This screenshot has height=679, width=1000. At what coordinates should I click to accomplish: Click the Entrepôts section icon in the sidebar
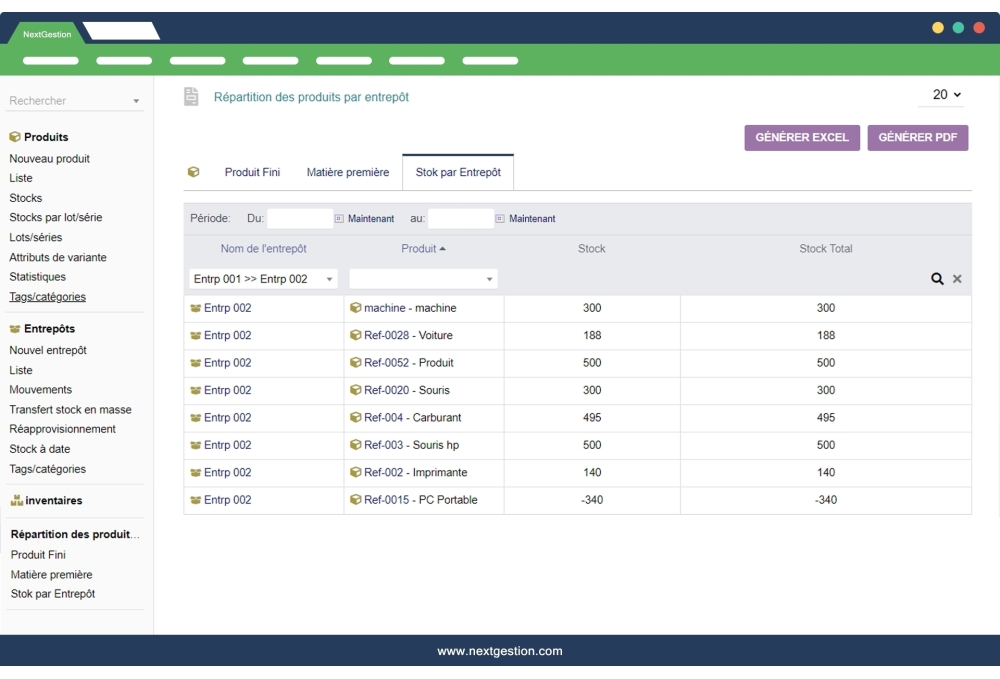click(12, 328)
